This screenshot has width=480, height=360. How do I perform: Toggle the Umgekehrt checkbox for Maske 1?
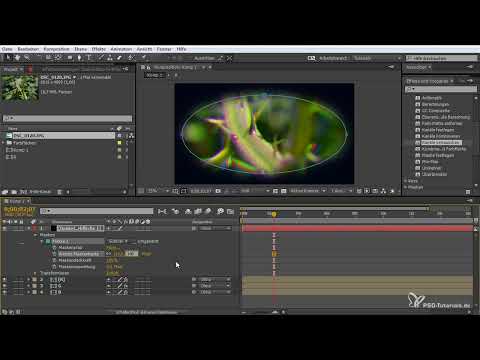(133, 241)
